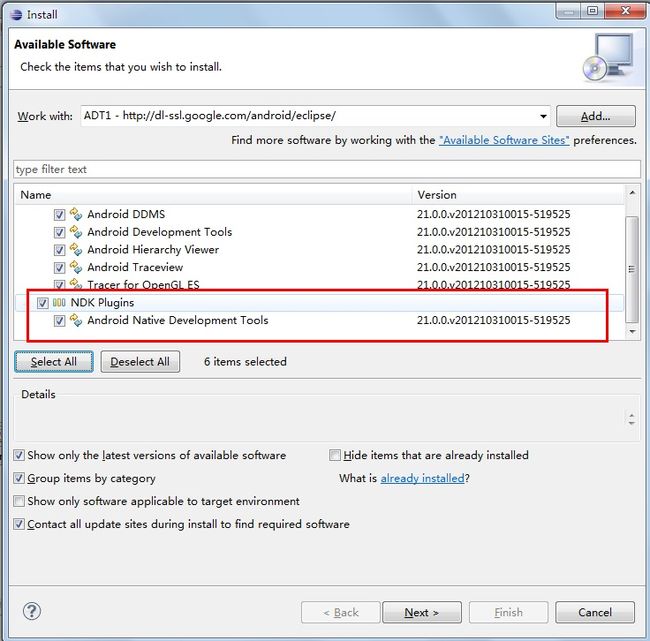Uncheck the Android DDMS checkbox

59,215
